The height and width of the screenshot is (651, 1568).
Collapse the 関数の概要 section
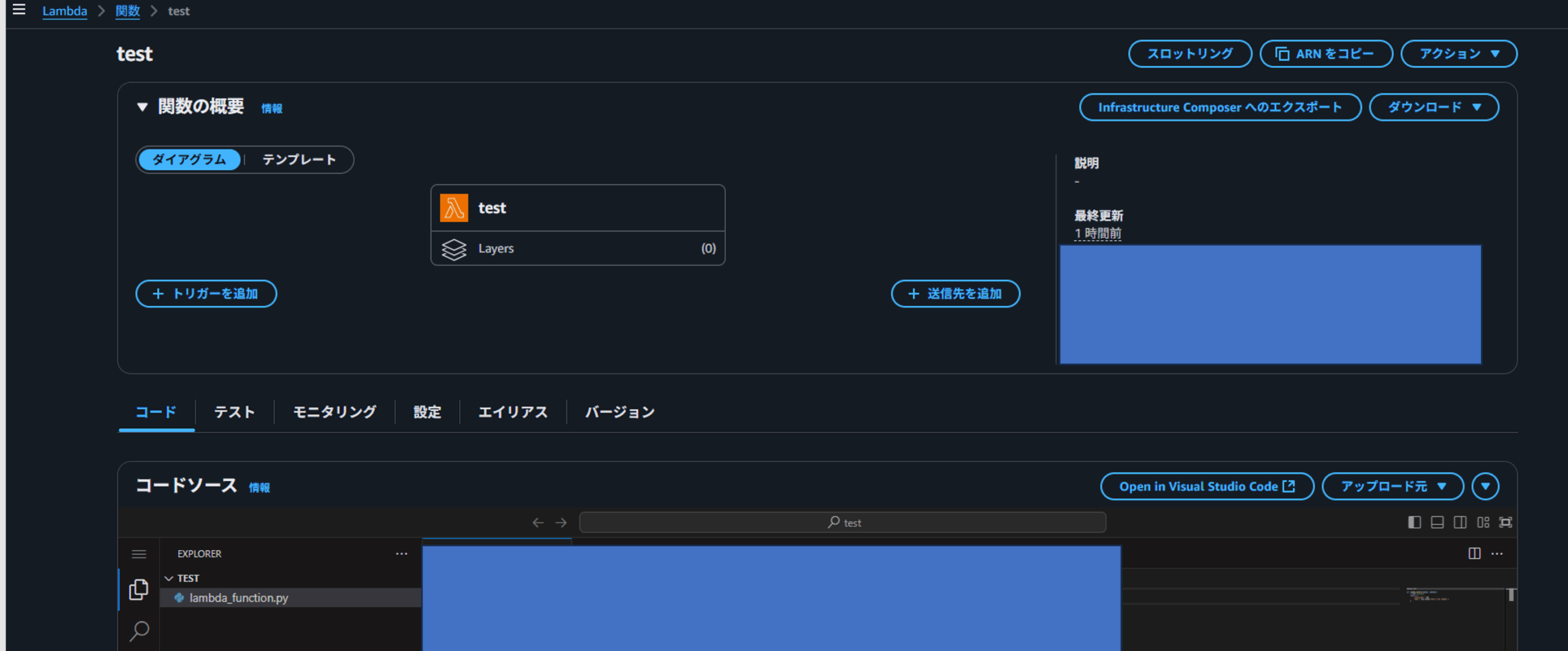click(142, 107)
